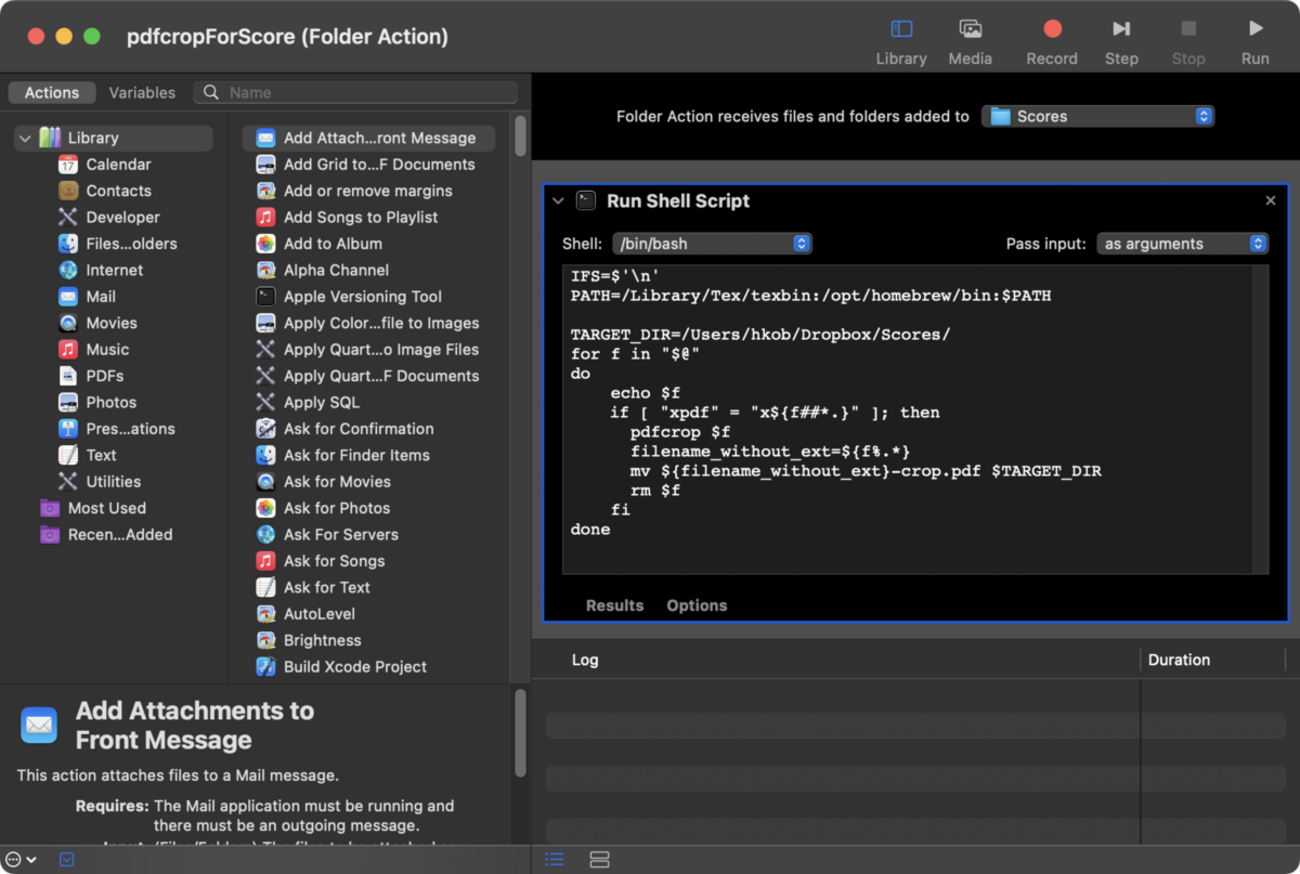Select Add Attachments to Front Message action

(x=368, y=138)
